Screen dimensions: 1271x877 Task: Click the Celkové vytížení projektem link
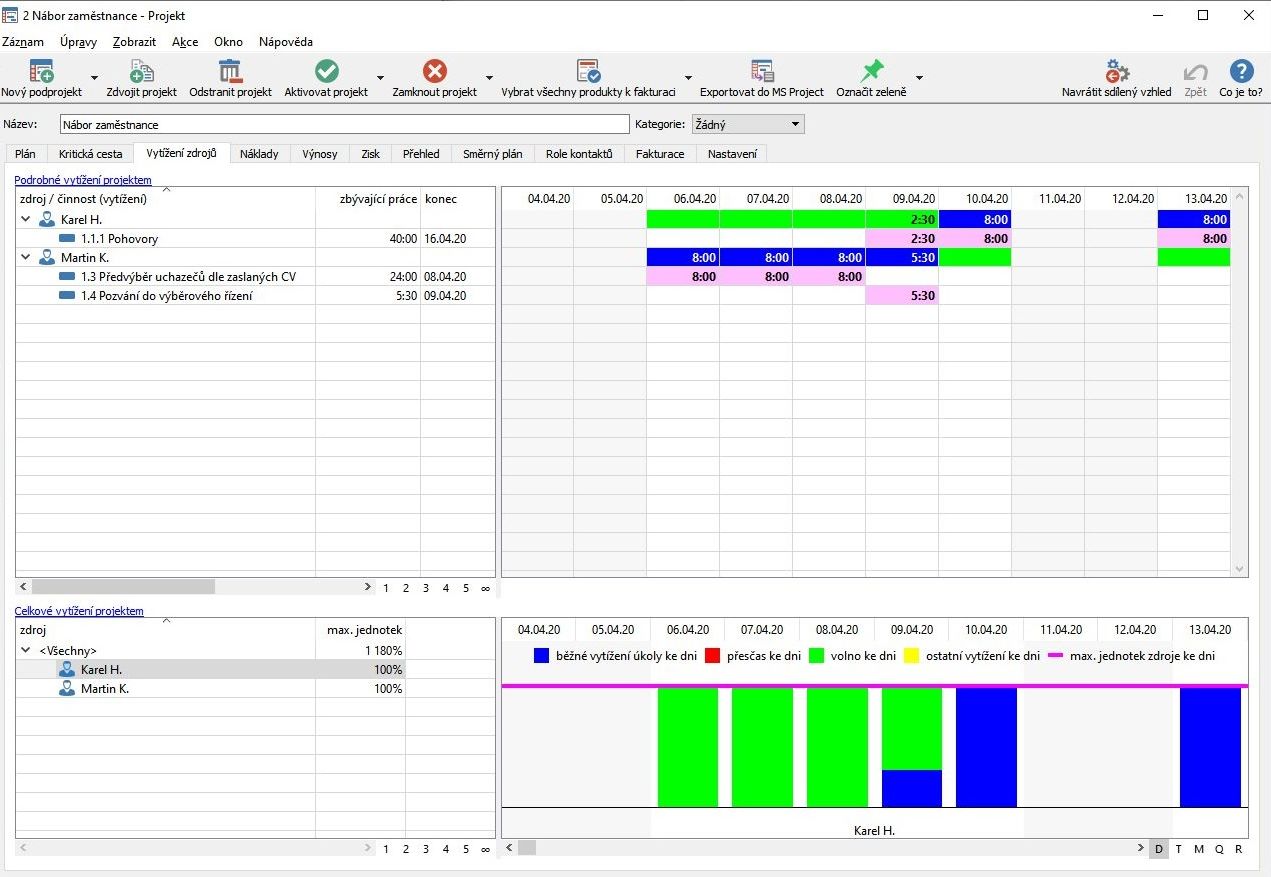[x=79, y=611]
